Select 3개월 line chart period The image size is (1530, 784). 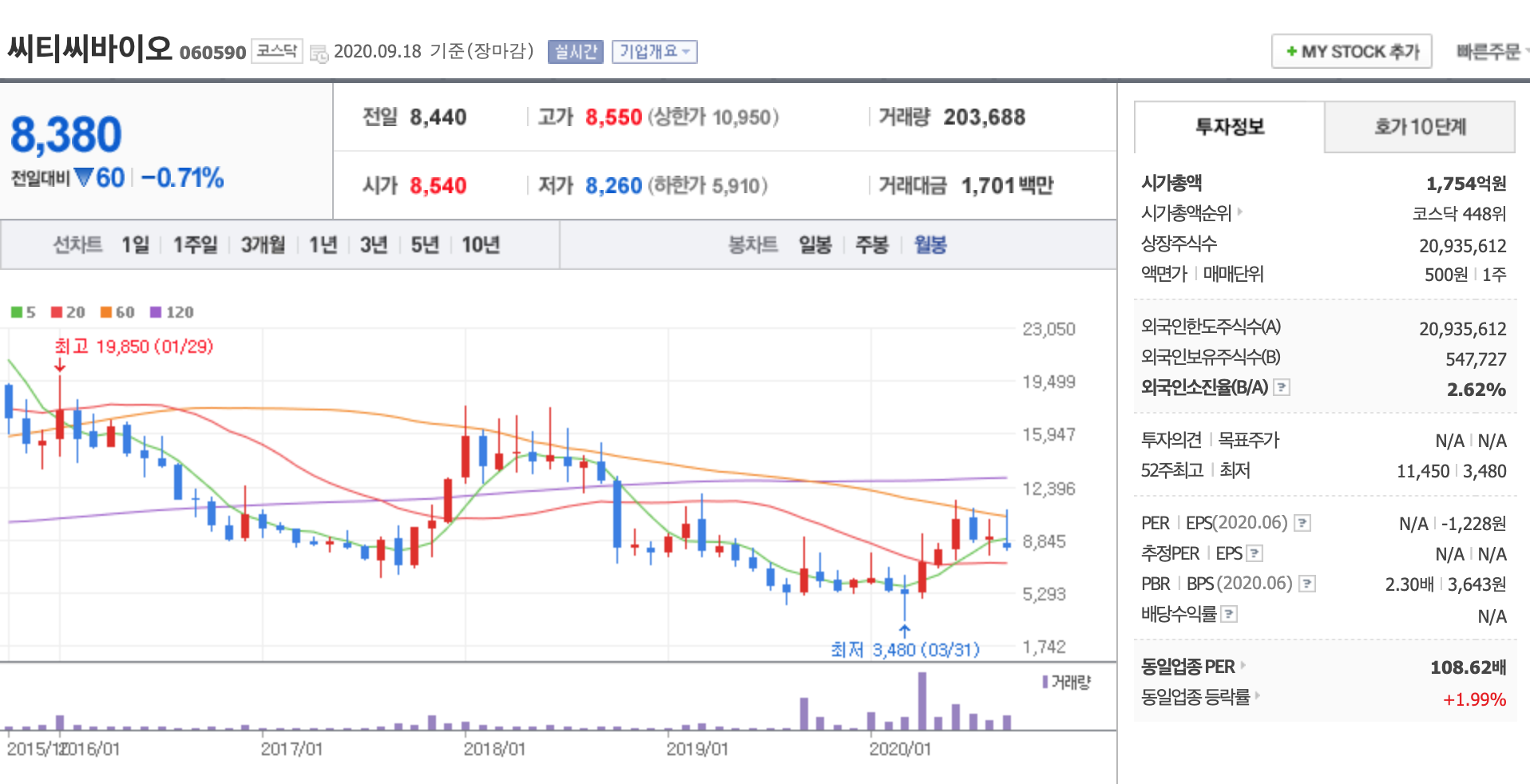(263, 244)
